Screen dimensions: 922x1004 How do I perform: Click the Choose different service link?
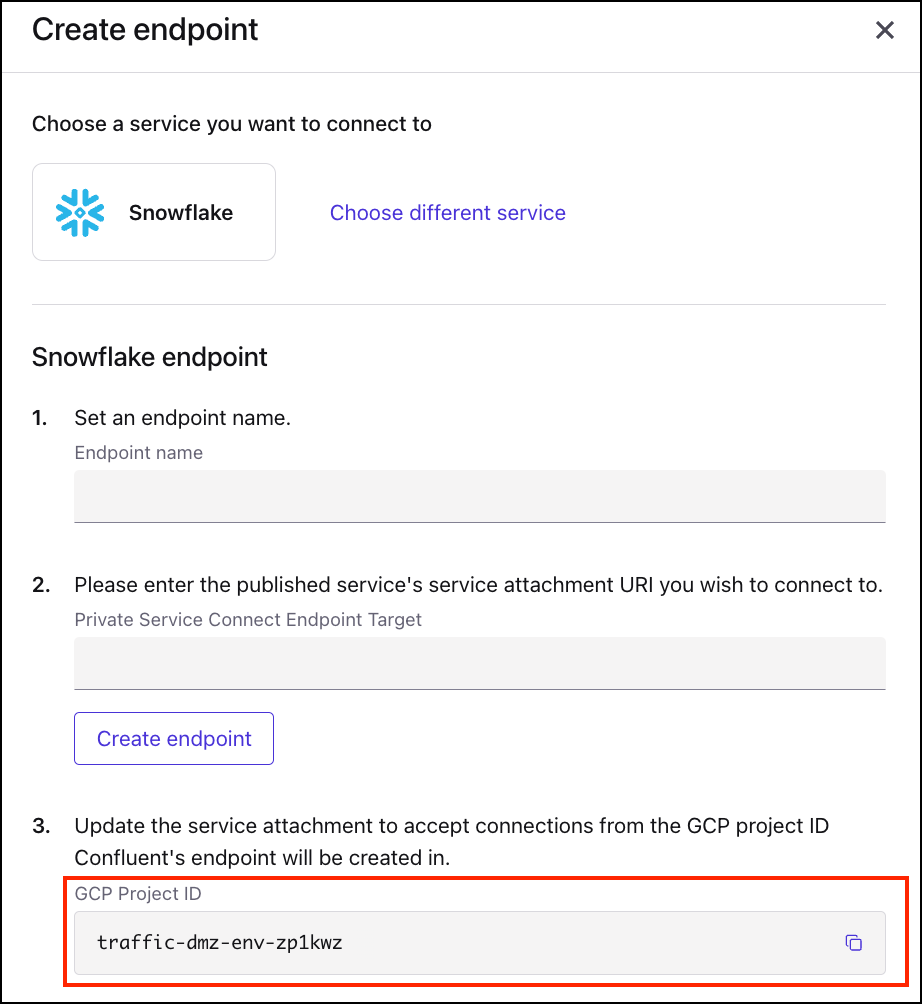point(447,213)
